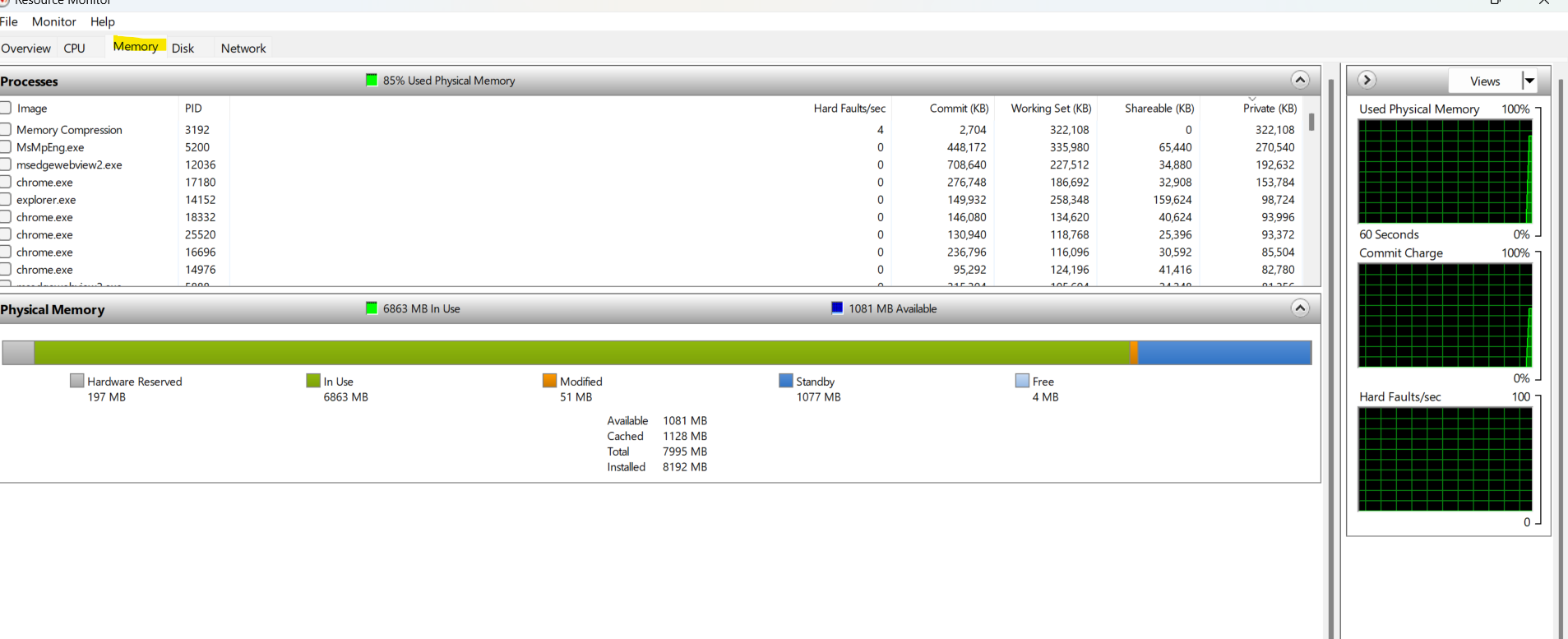
Task: Click the green square beside 85% Used Physical Memory
Action: (372, 80)
